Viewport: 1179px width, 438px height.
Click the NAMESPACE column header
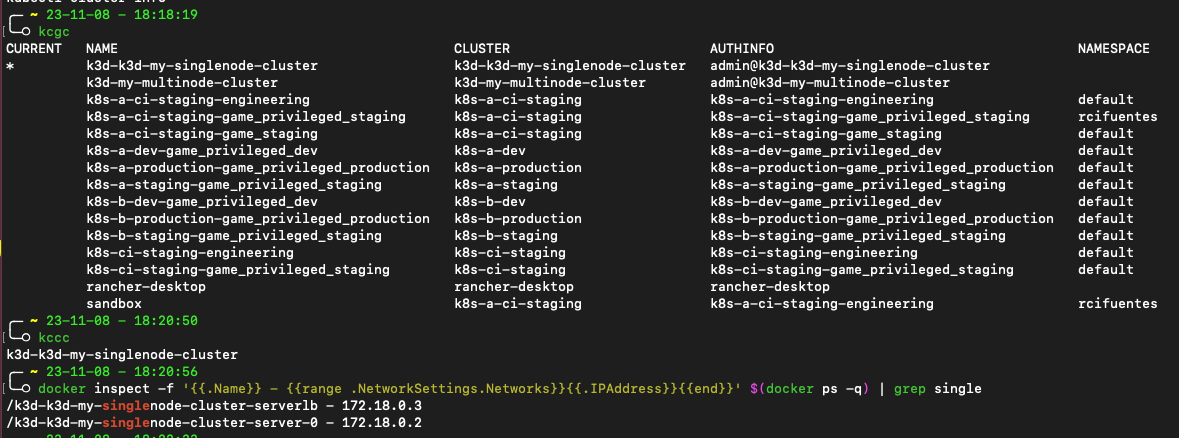1114,49
